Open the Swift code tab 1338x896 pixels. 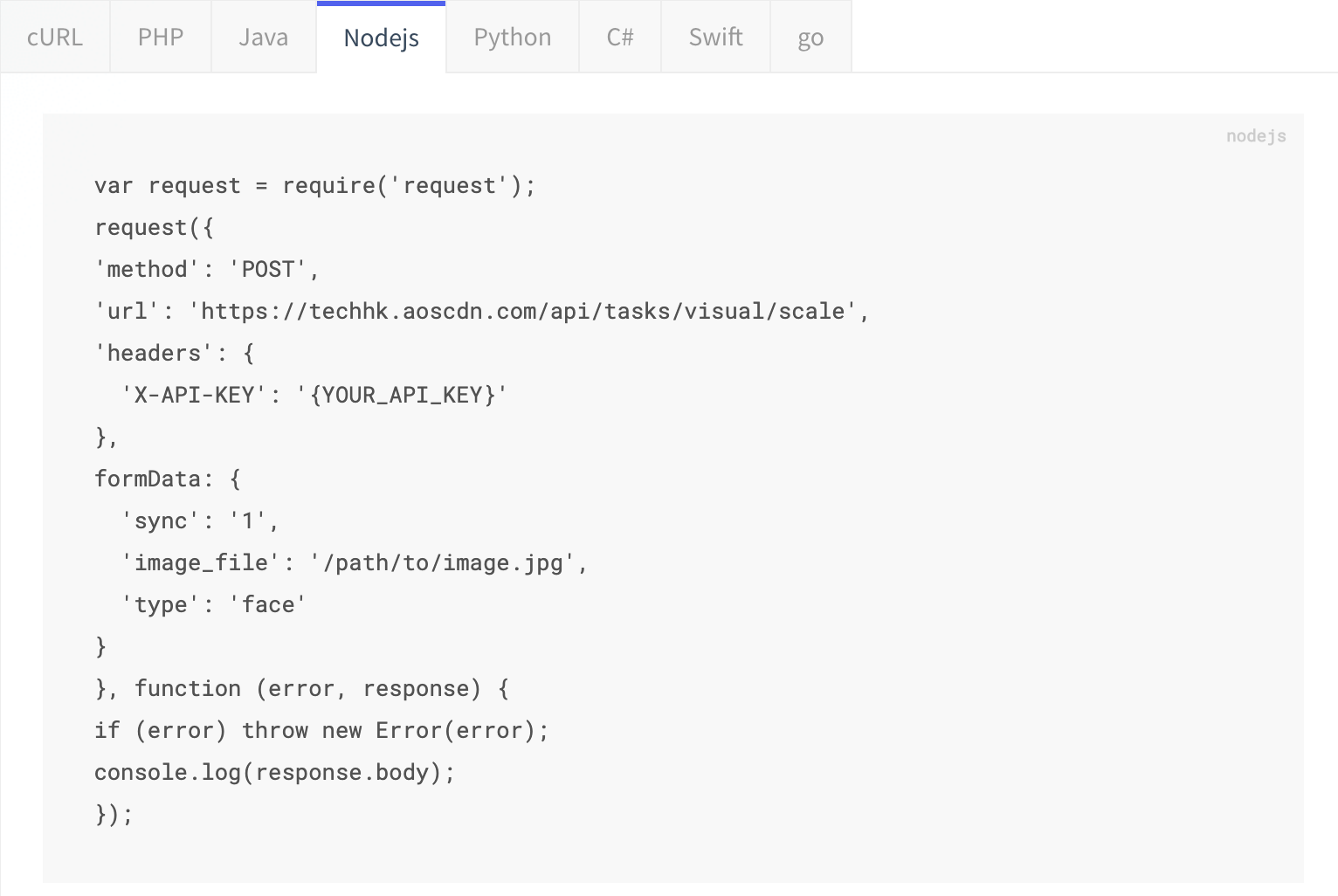715,38
